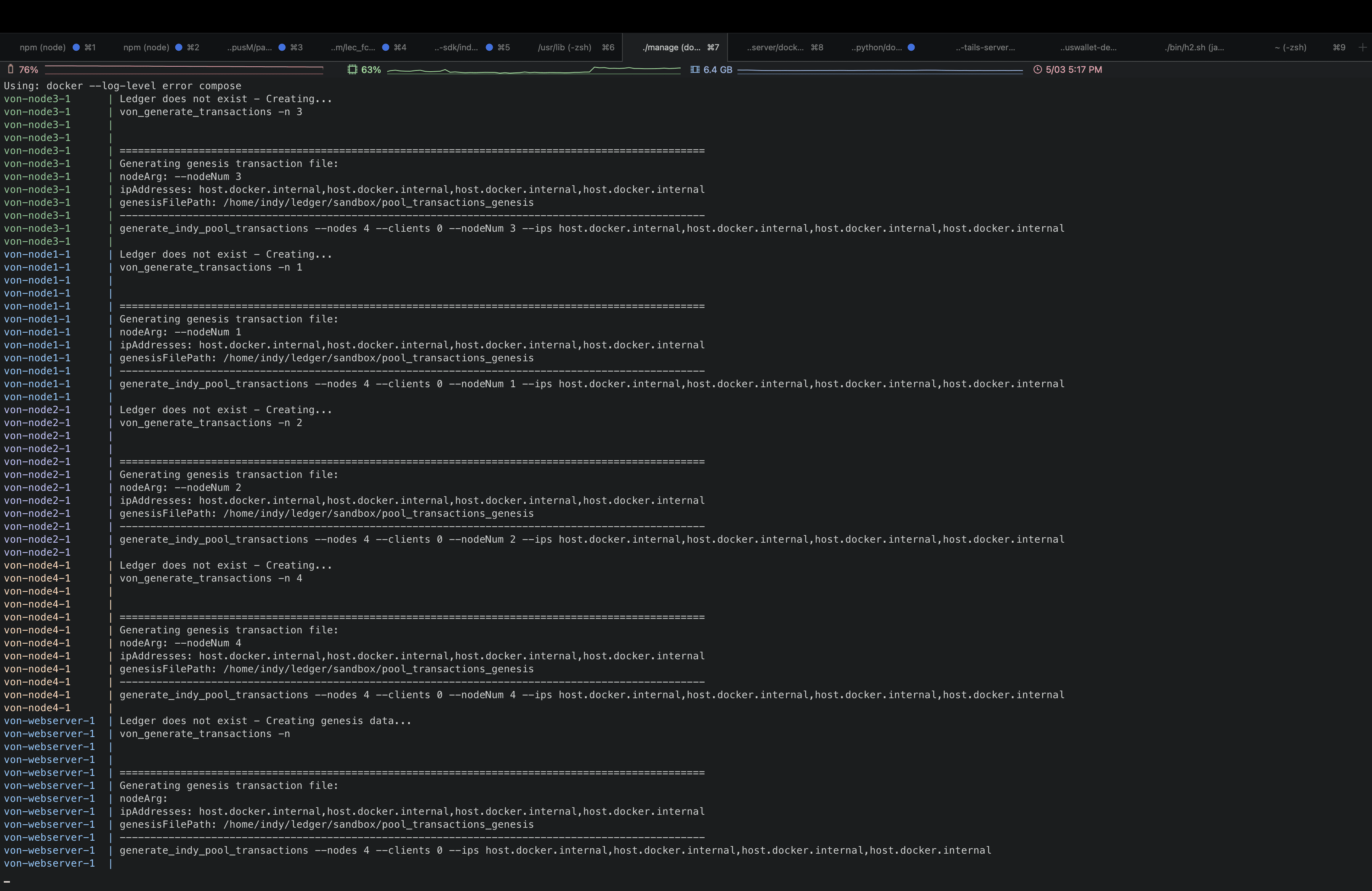The width and height of the screenshot is (1372, 891).
Task: Click 'nodeArg: --nodeNum 1' line
Action: point(180,332)
